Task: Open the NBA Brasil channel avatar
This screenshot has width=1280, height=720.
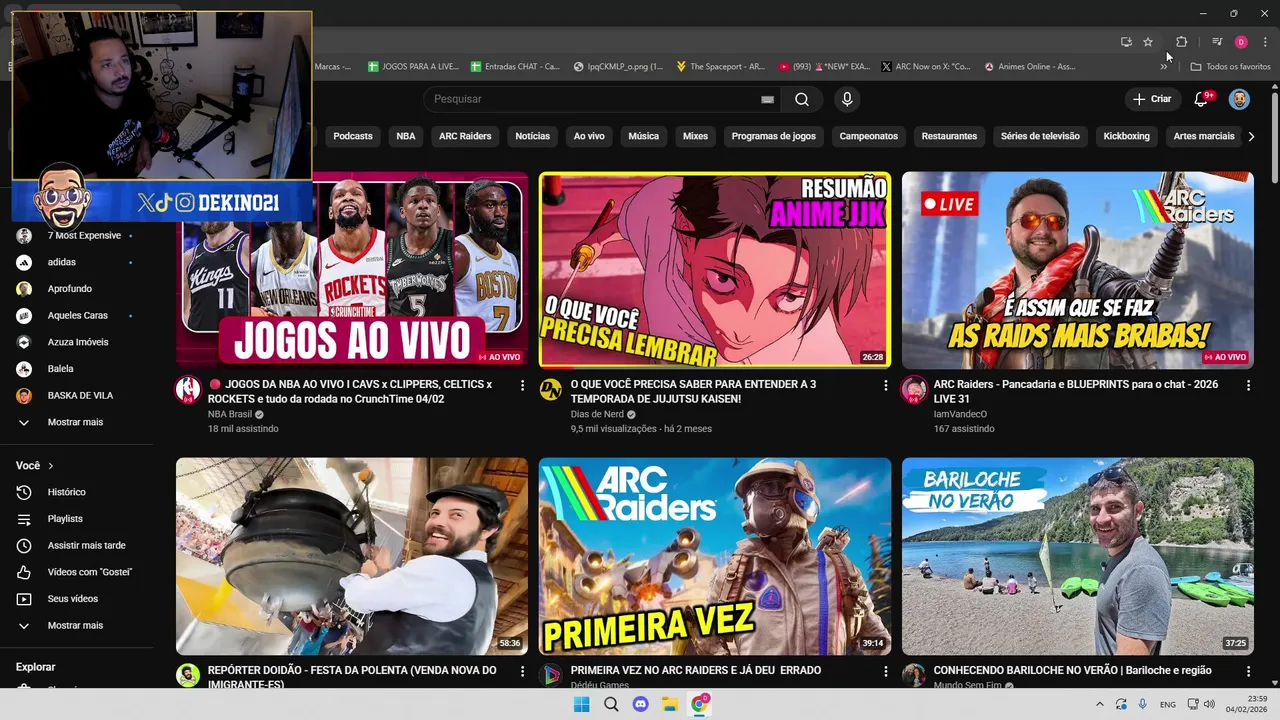Action: coord(188,390)
